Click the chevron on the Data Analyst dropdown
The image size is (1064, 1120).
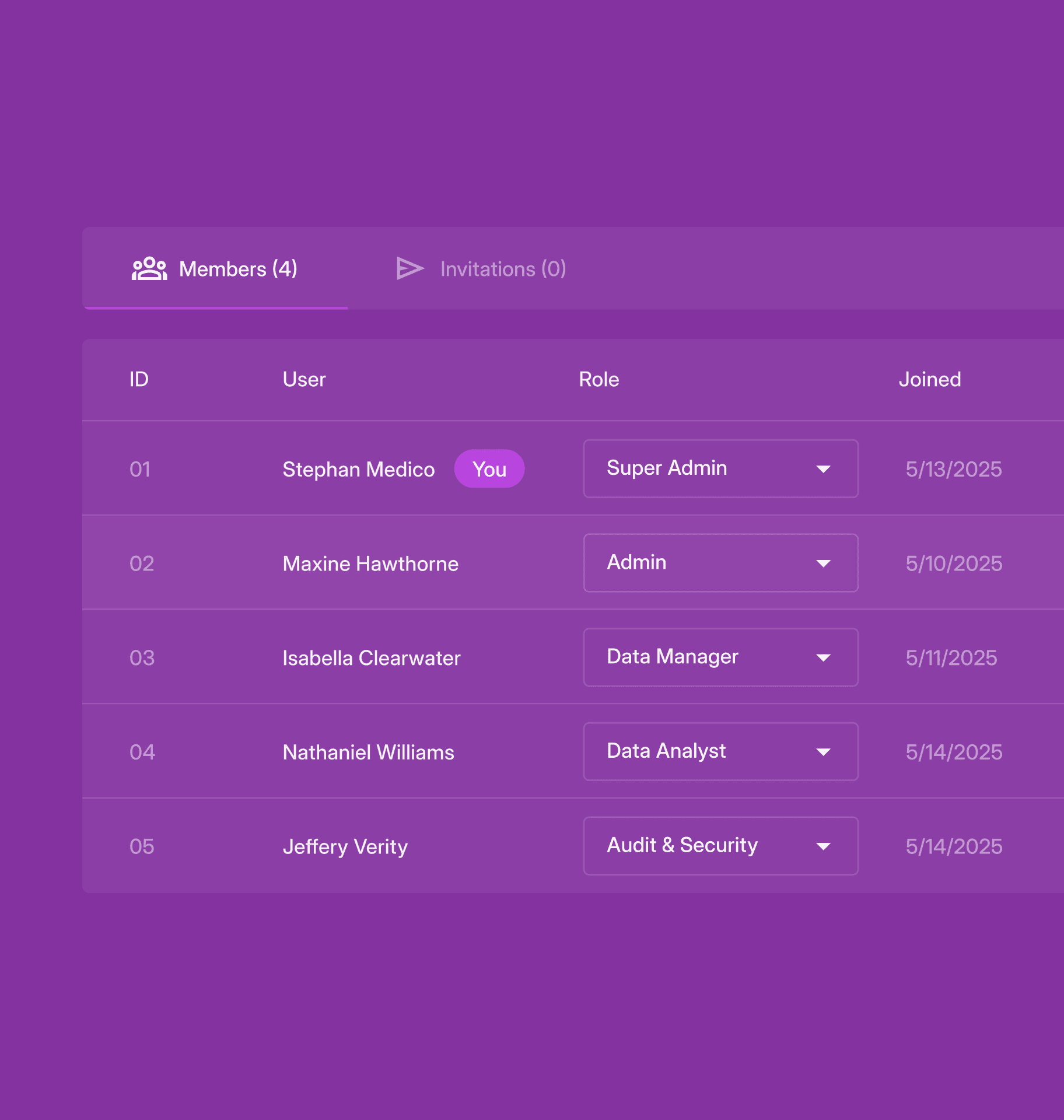[x=823, y=752]
